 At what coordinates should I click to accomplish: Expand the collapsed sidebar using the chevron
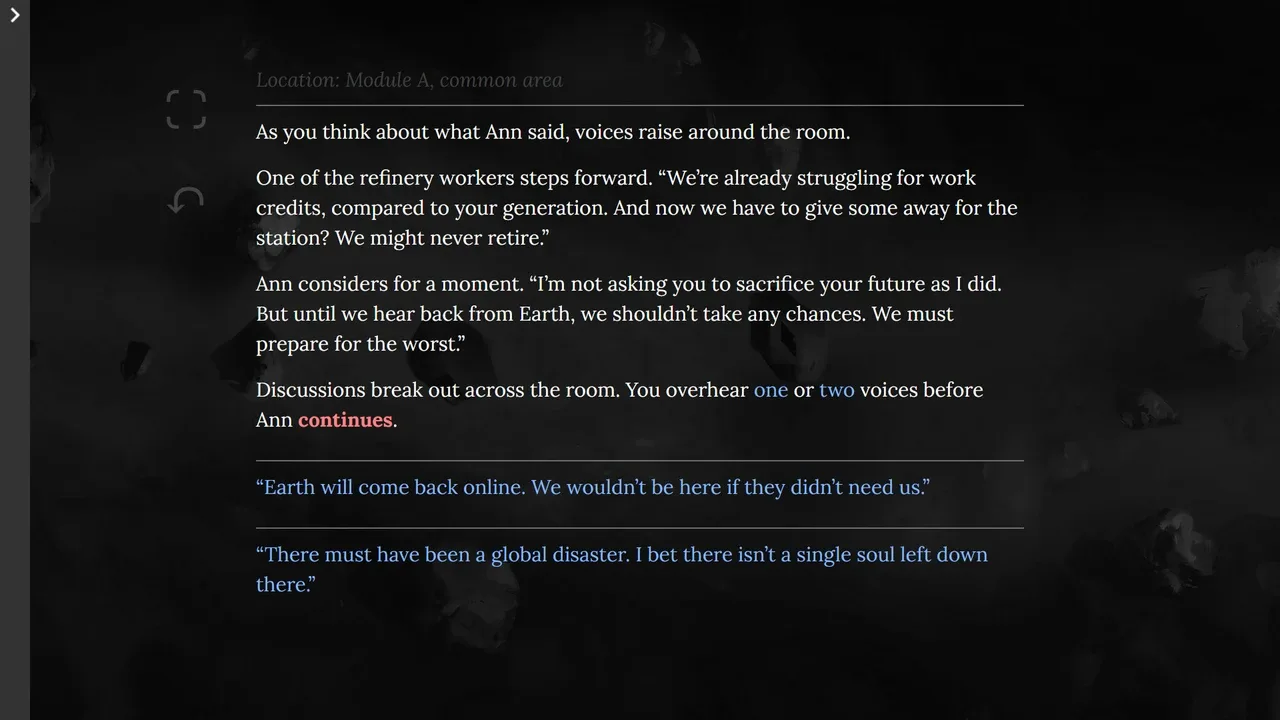click(15, 15)
